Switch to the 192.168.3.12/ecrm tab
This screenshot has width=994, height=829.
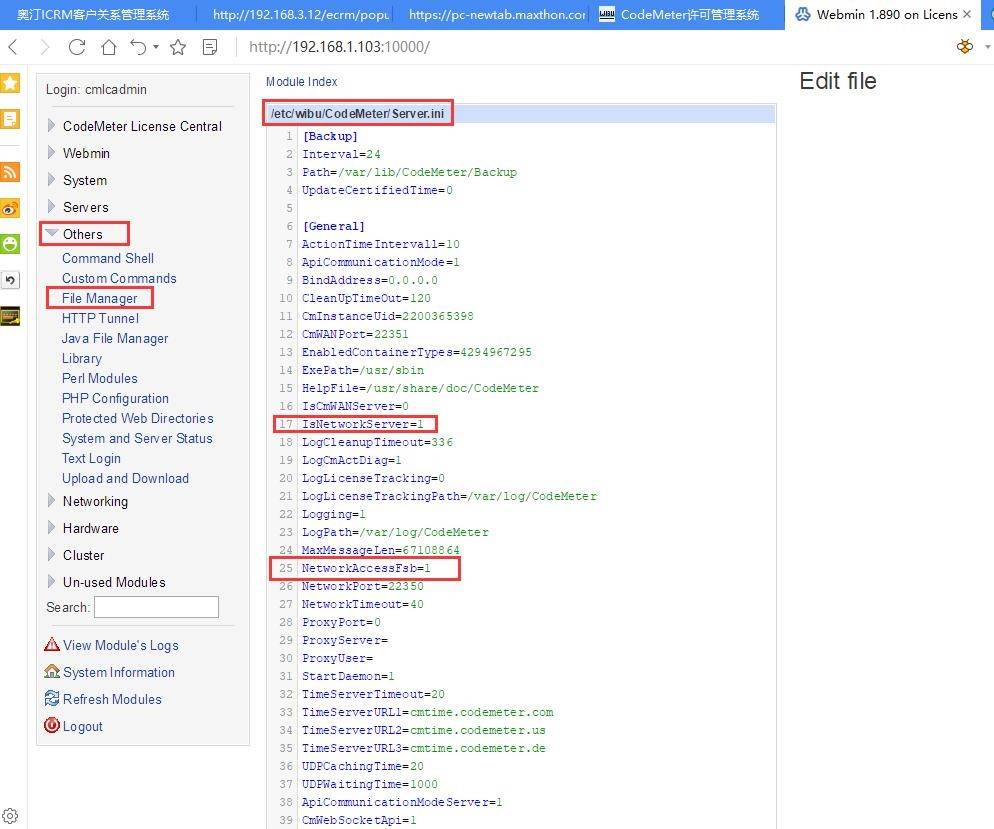tap(300, 15)
